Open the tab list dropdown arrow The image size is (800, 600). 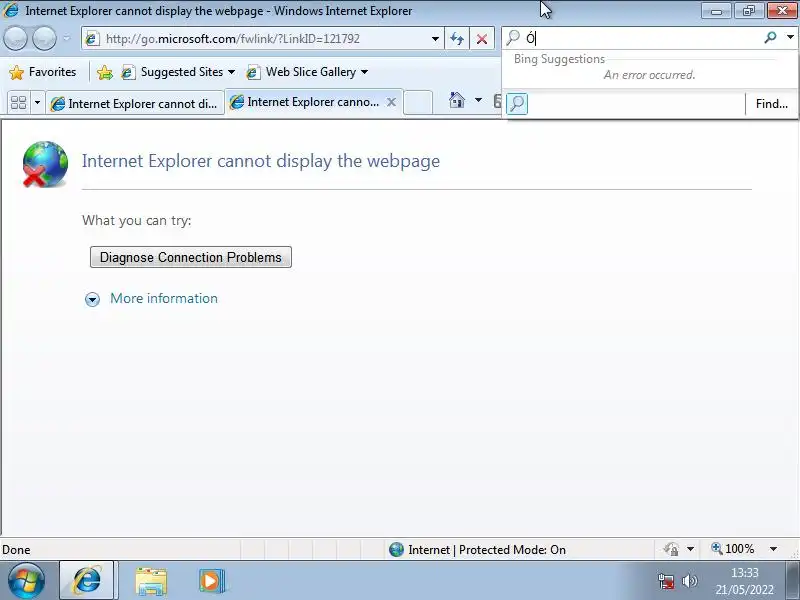coord(37,103)
